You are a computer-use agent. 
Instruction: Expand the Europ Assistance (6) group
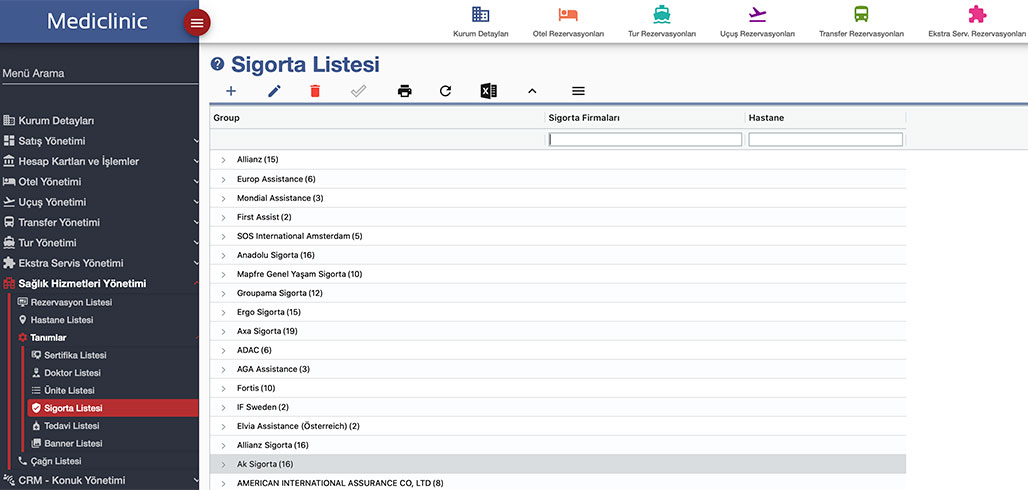224,179
